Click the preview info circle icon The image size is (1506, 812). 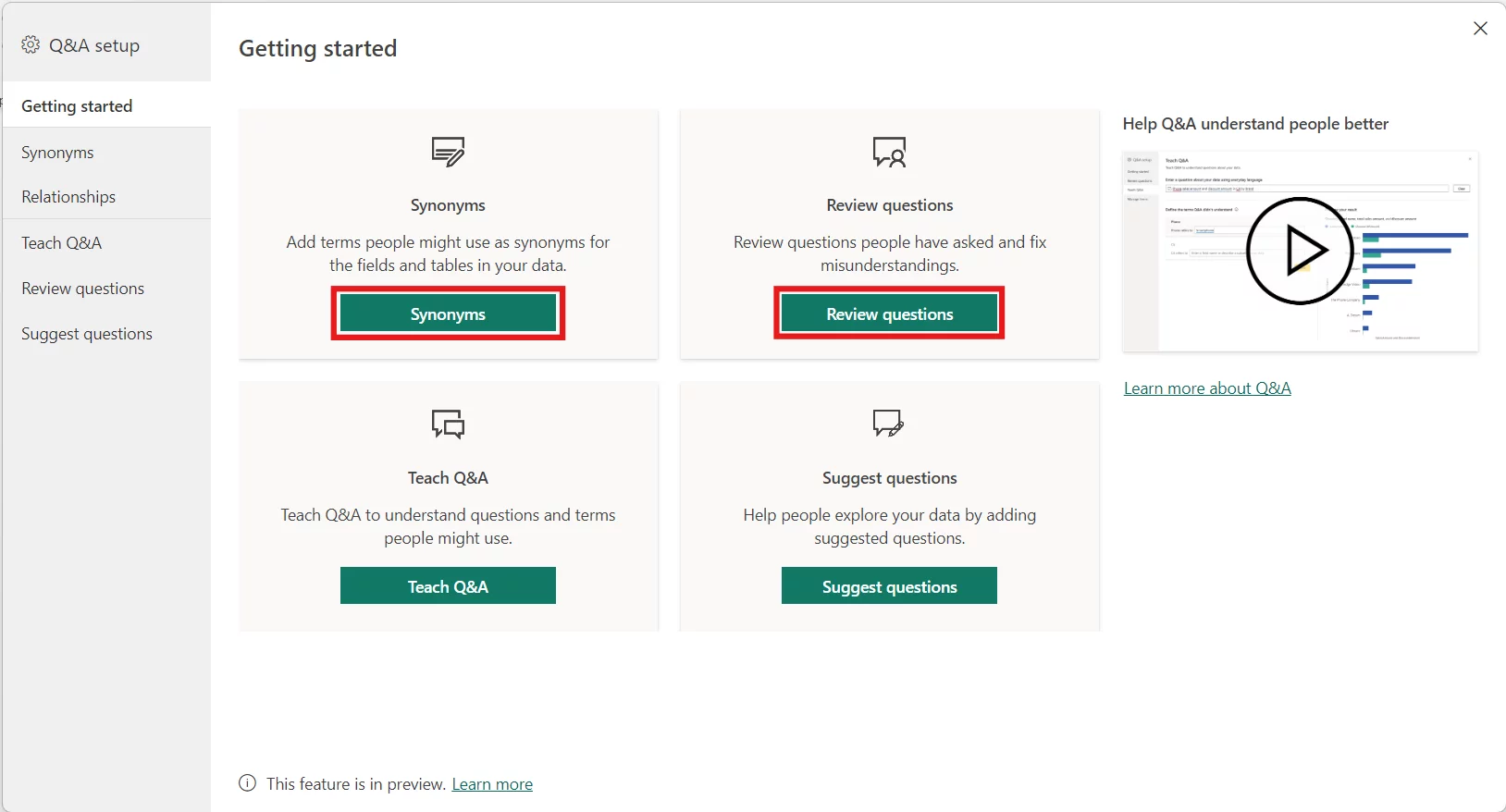click(247, 783)
